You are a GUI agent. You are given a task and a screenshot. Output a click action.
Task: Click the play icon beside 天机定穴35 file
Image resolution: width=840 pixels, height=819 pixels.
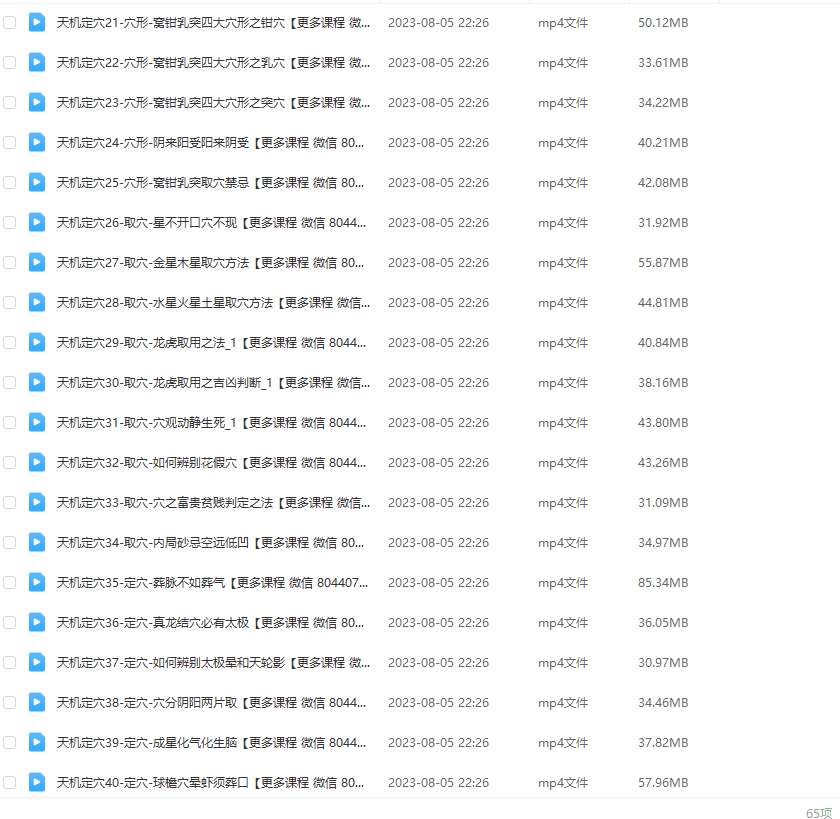[x=37, y=582]
